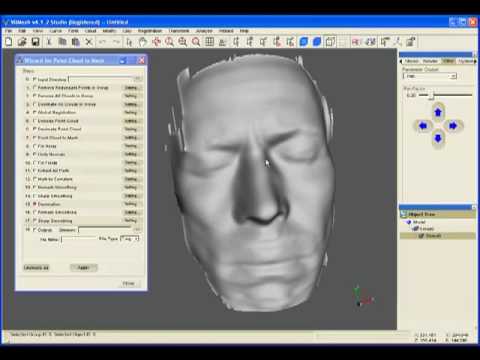Viewport: 480px width, 360px height.
Task: Open the Registration menu
Action: [150, 31]
